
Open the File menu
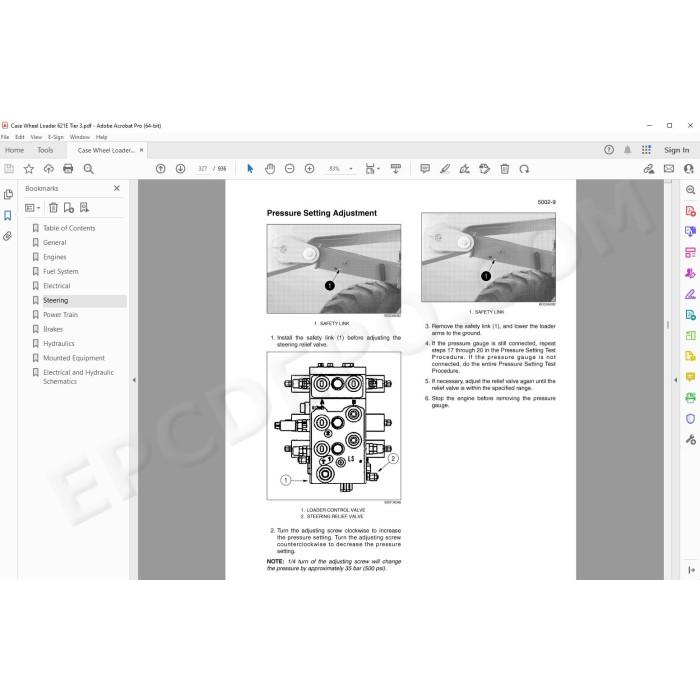click(5, 137)
